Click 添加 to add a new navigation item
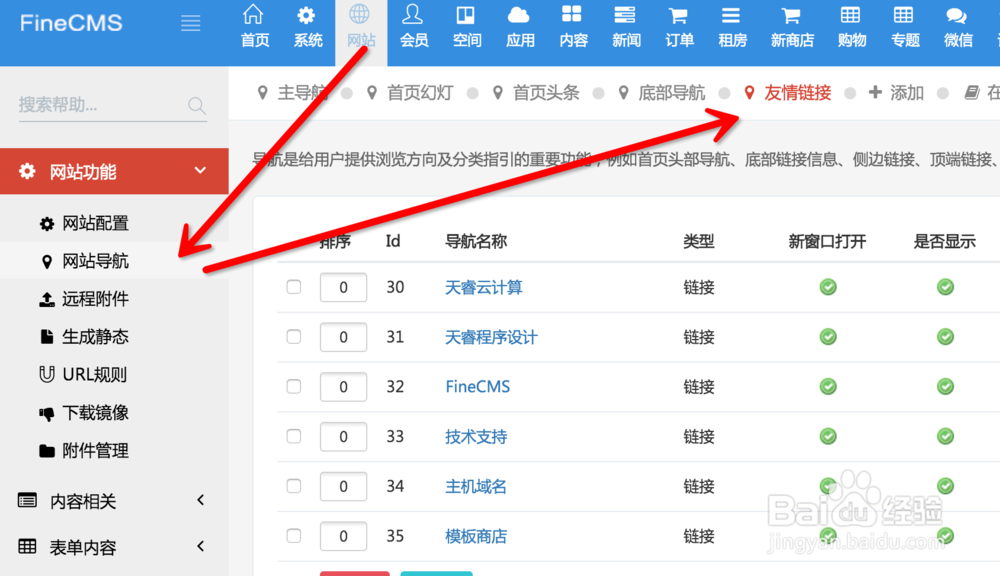 point(903,92)
